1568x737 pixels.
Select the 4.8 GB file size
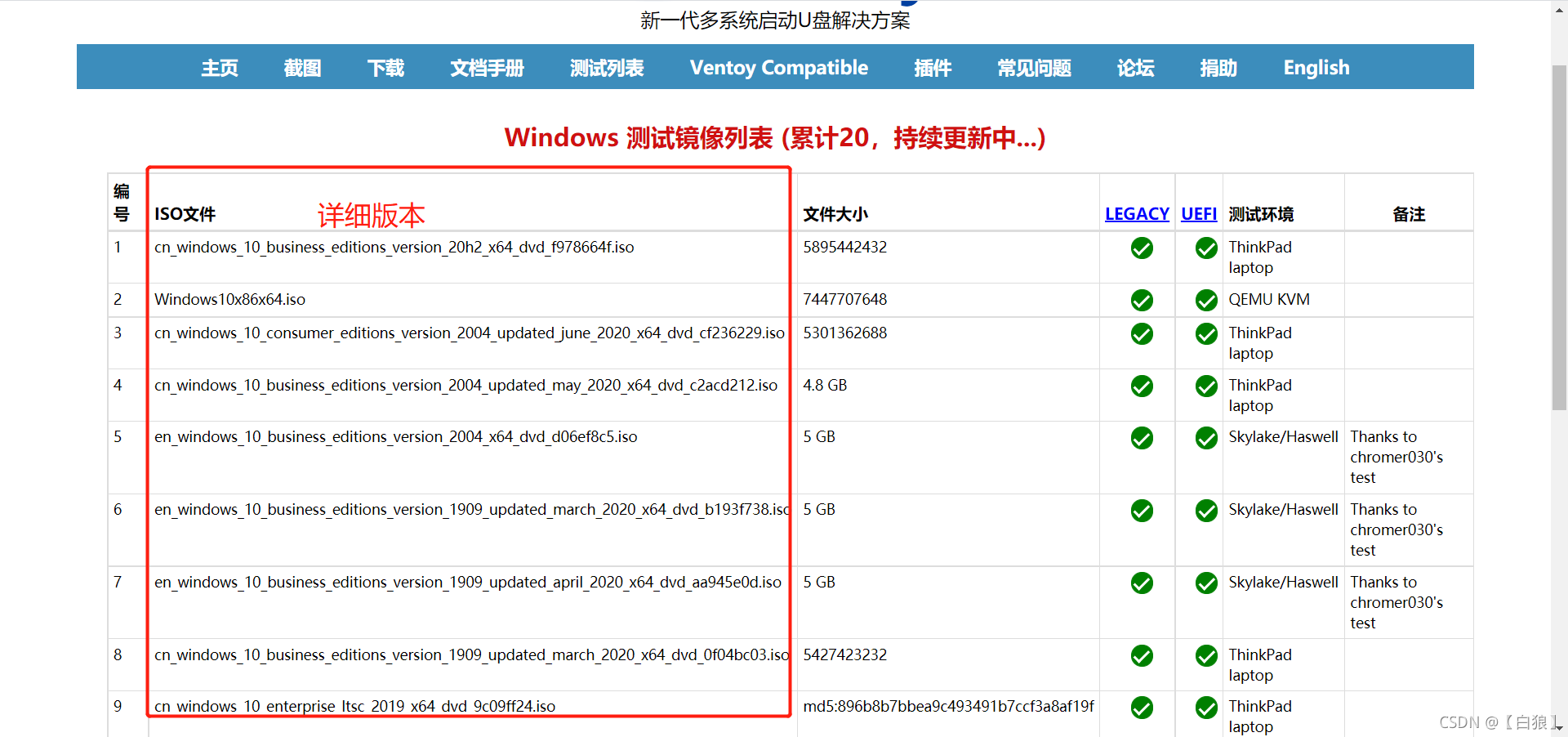[825, 385]
